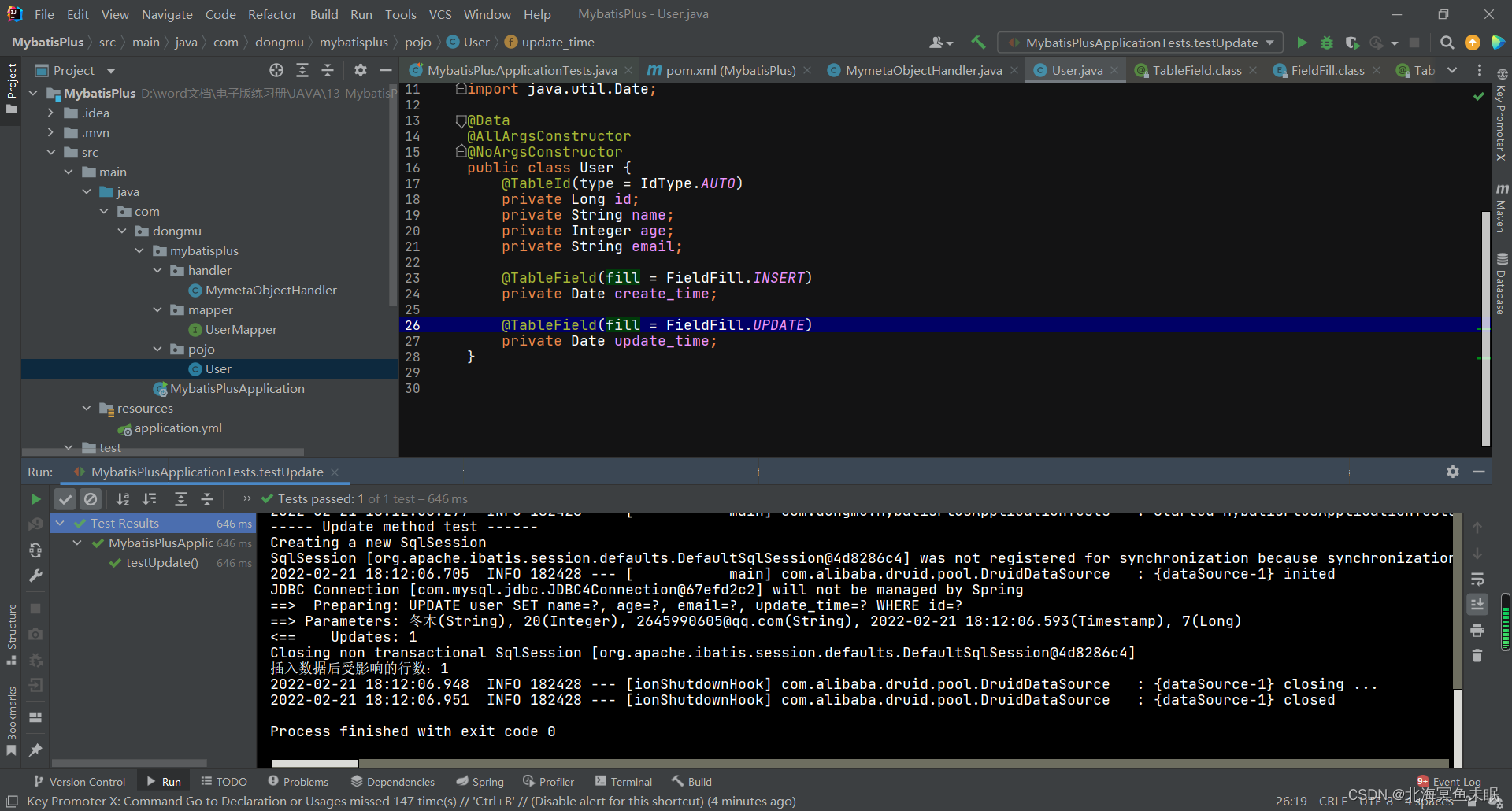This screenshot has height=811, width=1512.
Task: Sort test results alphabetically
Action: point(123,499)
